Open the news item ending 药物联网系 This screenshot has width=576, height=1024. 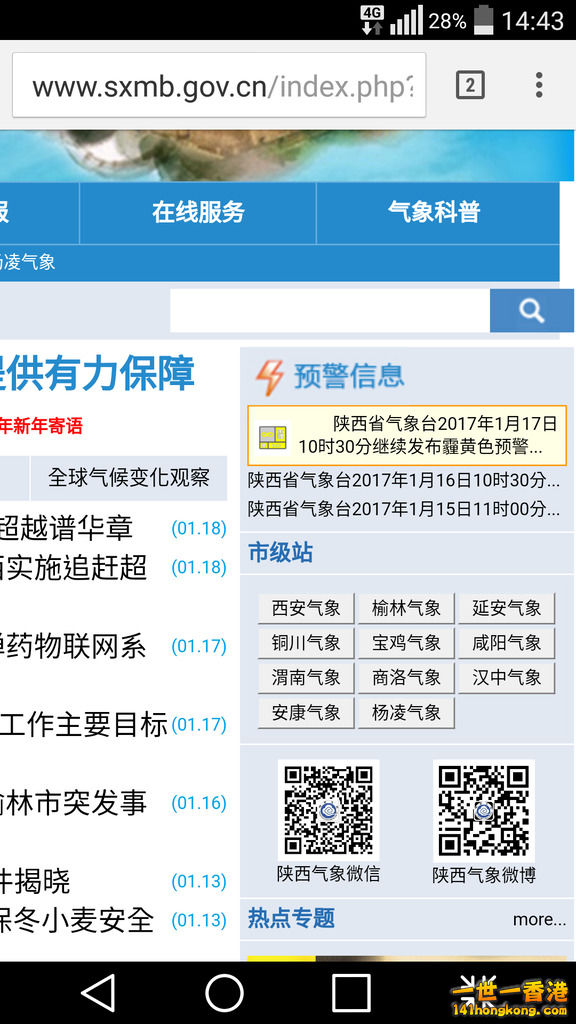click(73, 646)
